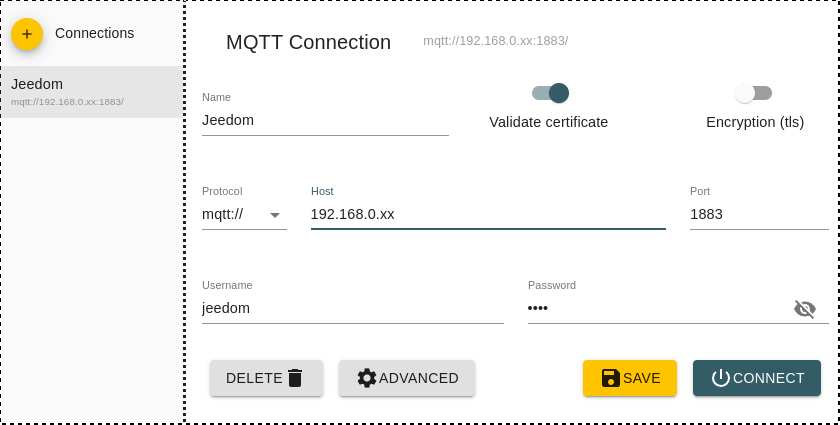Click the floppy disk icon on Save
This screenshot has height=425, width=840.
pos(610,378)
